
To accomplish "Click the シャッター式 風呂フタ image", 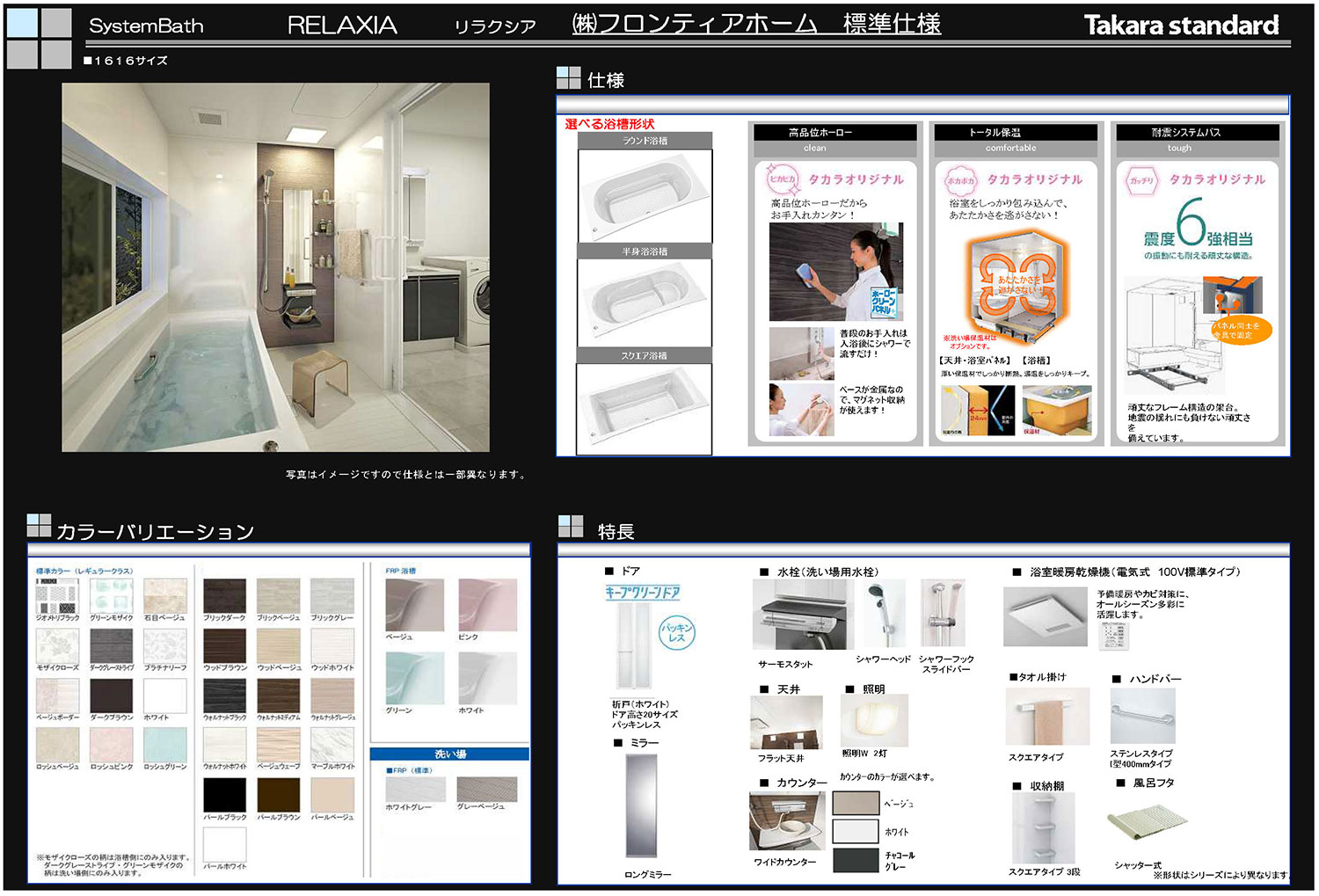I will click(1148, 823).
